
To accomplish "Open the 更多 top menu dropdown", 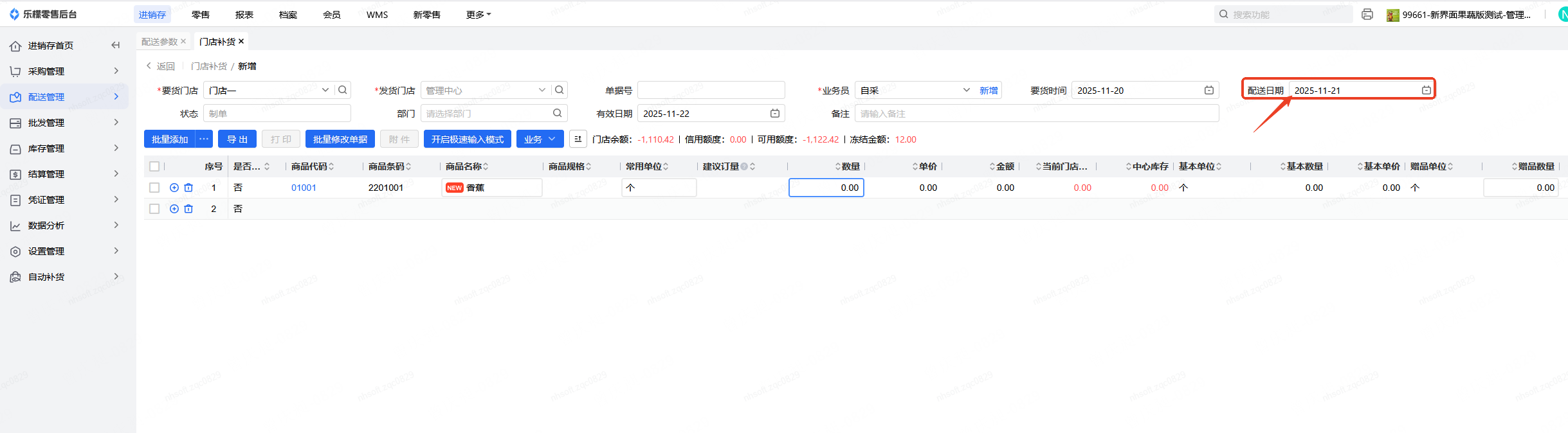I will (479, 14).
